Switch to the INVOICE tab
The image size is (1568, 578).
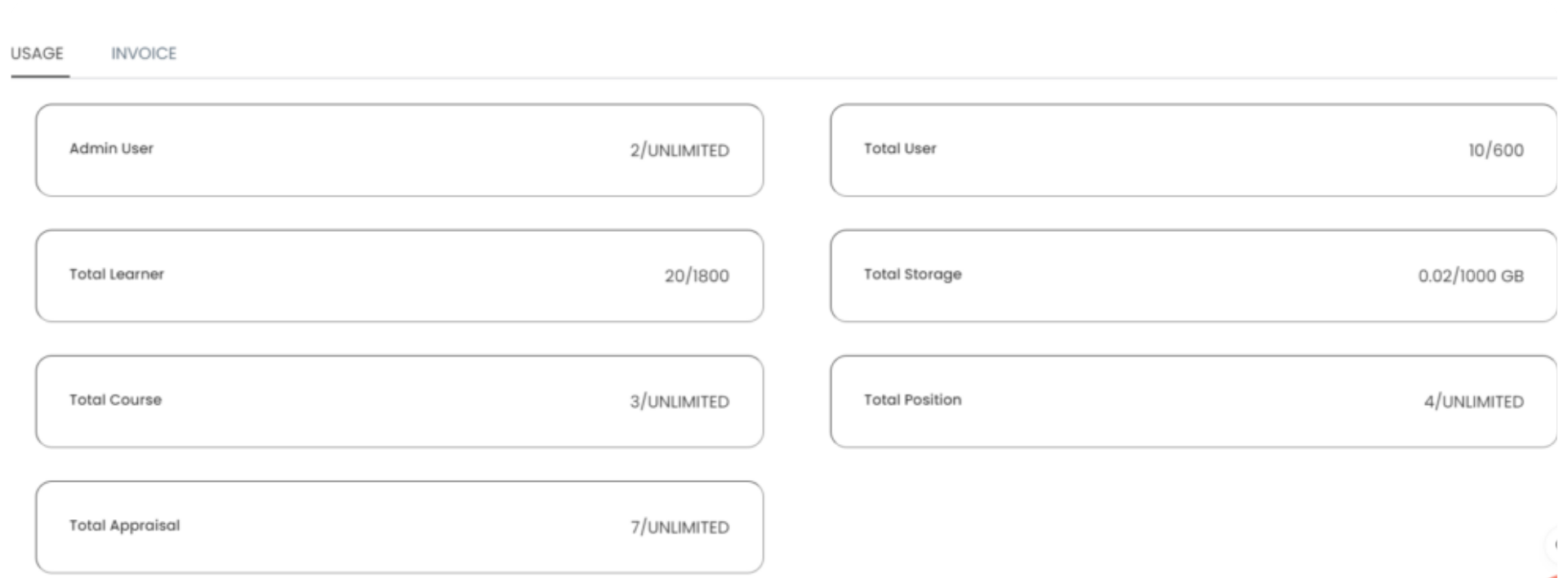pos(144,53)
